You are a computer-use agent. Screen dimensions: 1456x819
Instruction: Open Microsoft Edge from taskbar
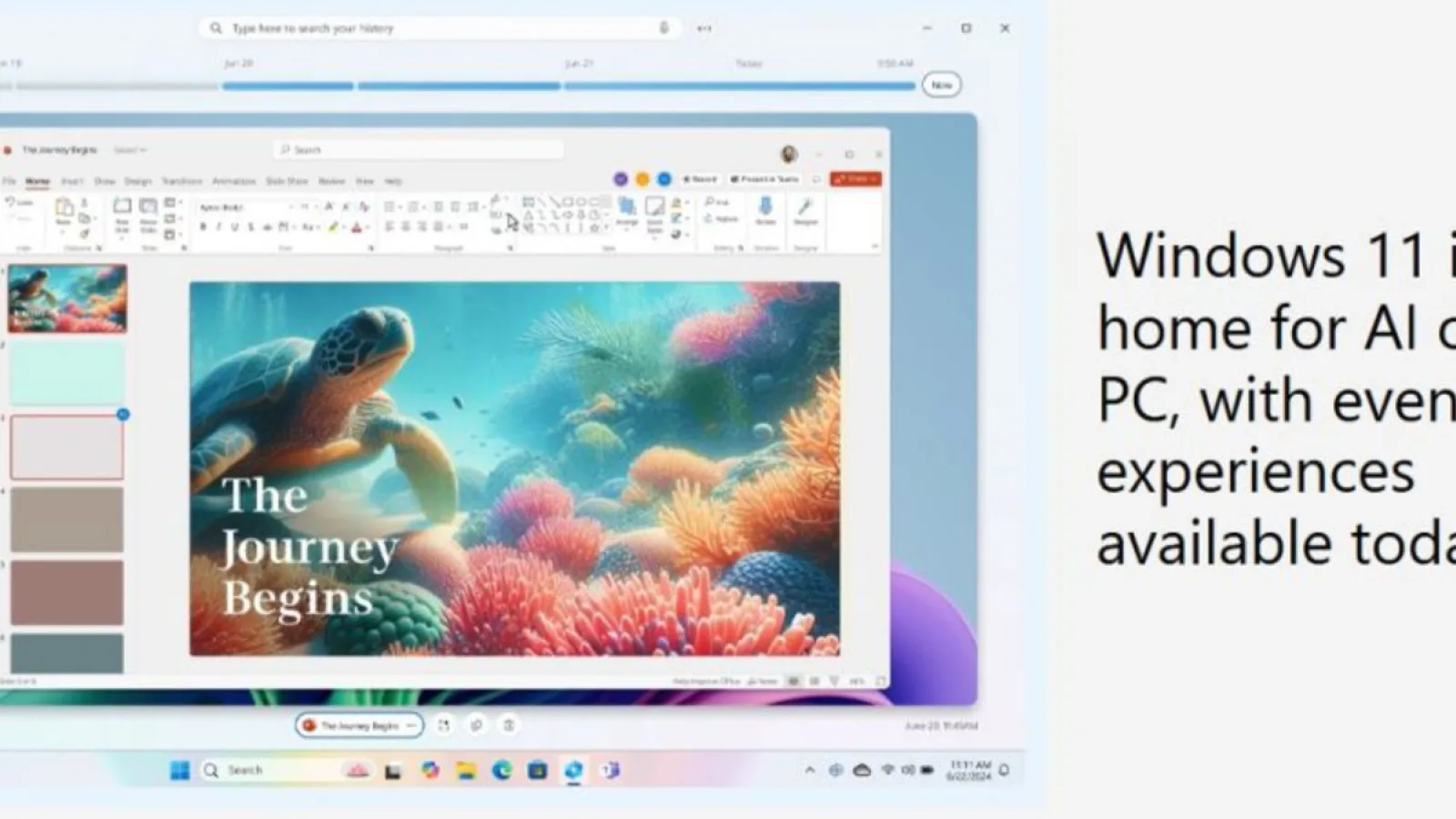[502, 771]
